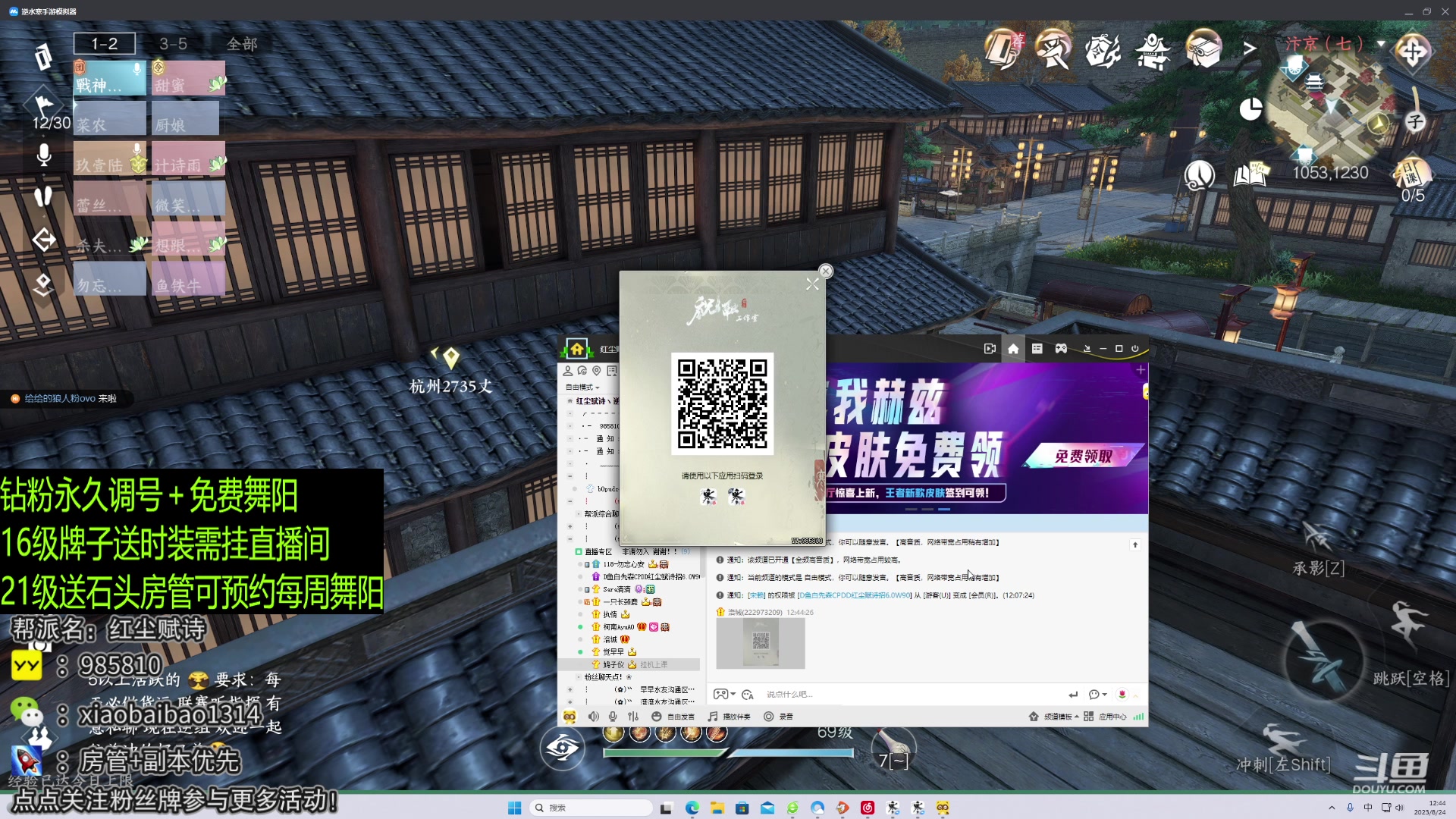Expand the 频道模板 channel template menu
The height and width of the screenshot is (819, 1456).
tap(1054, 717)
